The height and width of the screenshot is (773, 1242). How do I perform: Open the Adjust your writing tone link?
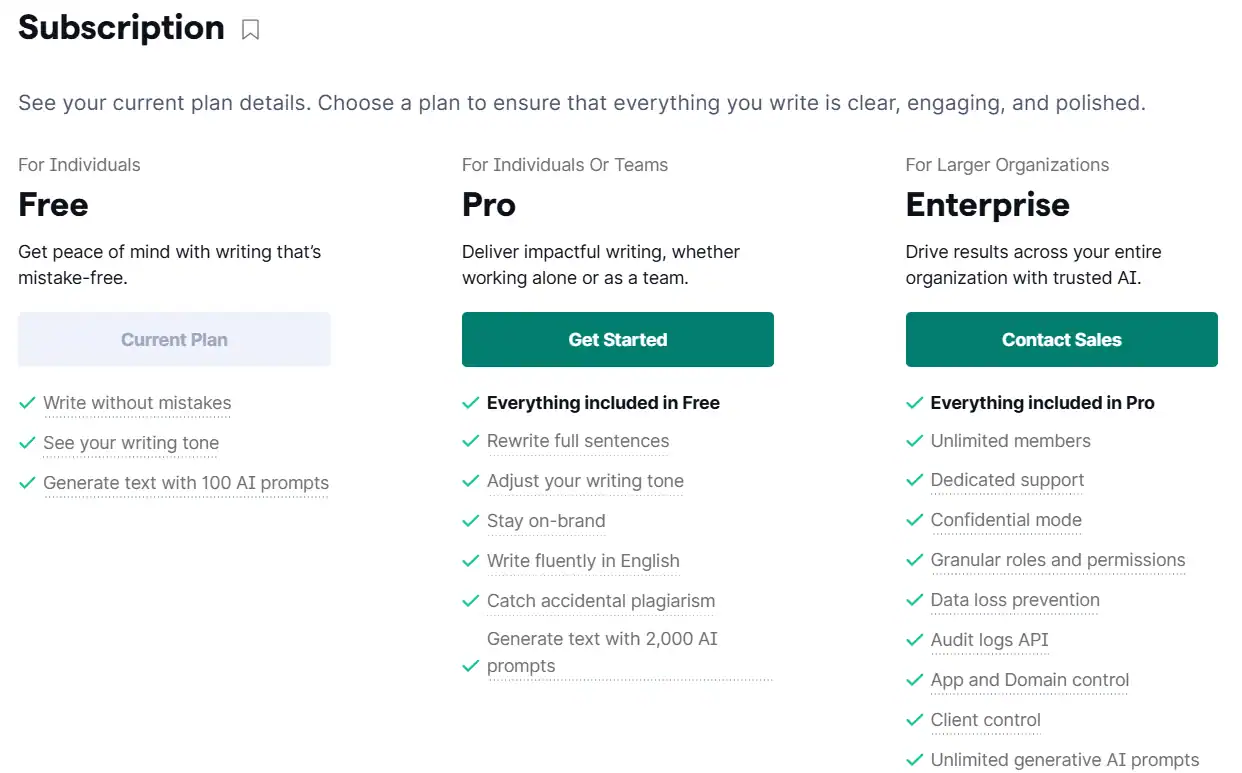[586, 481]
